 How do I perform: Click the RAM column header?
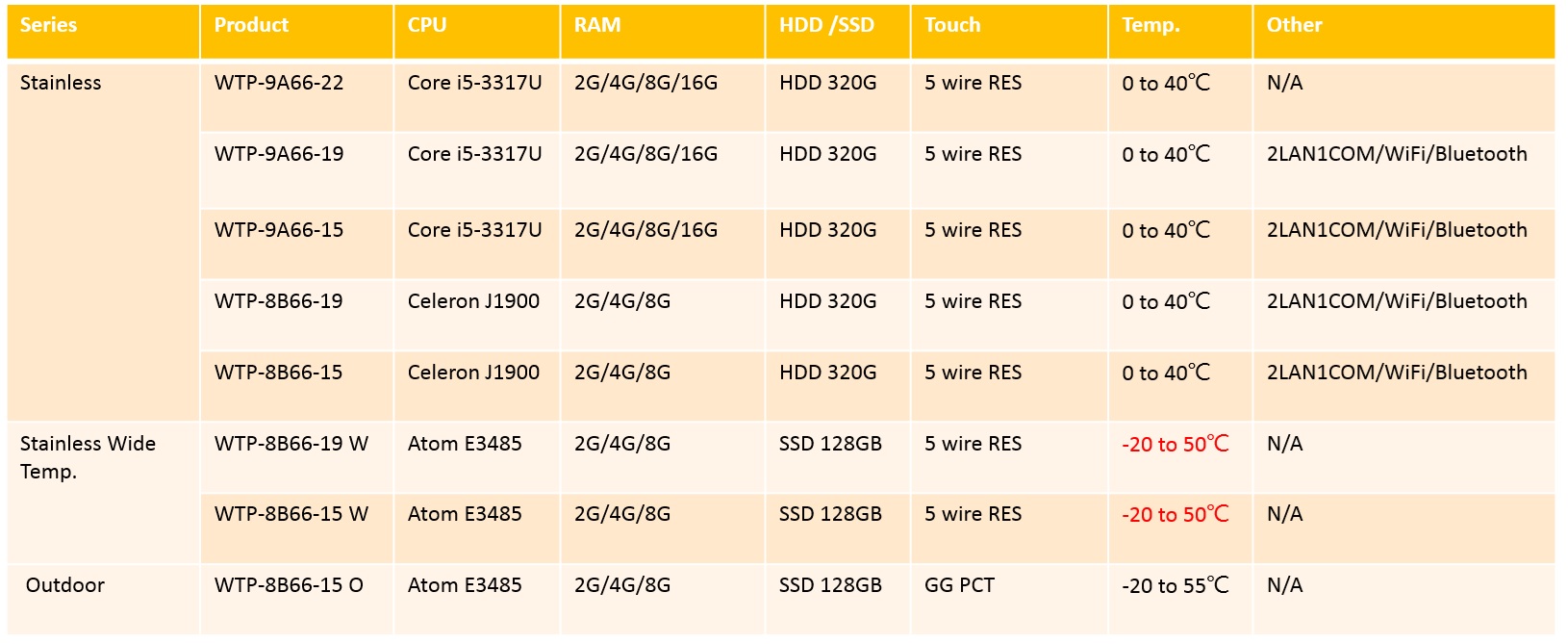(597, 26)
